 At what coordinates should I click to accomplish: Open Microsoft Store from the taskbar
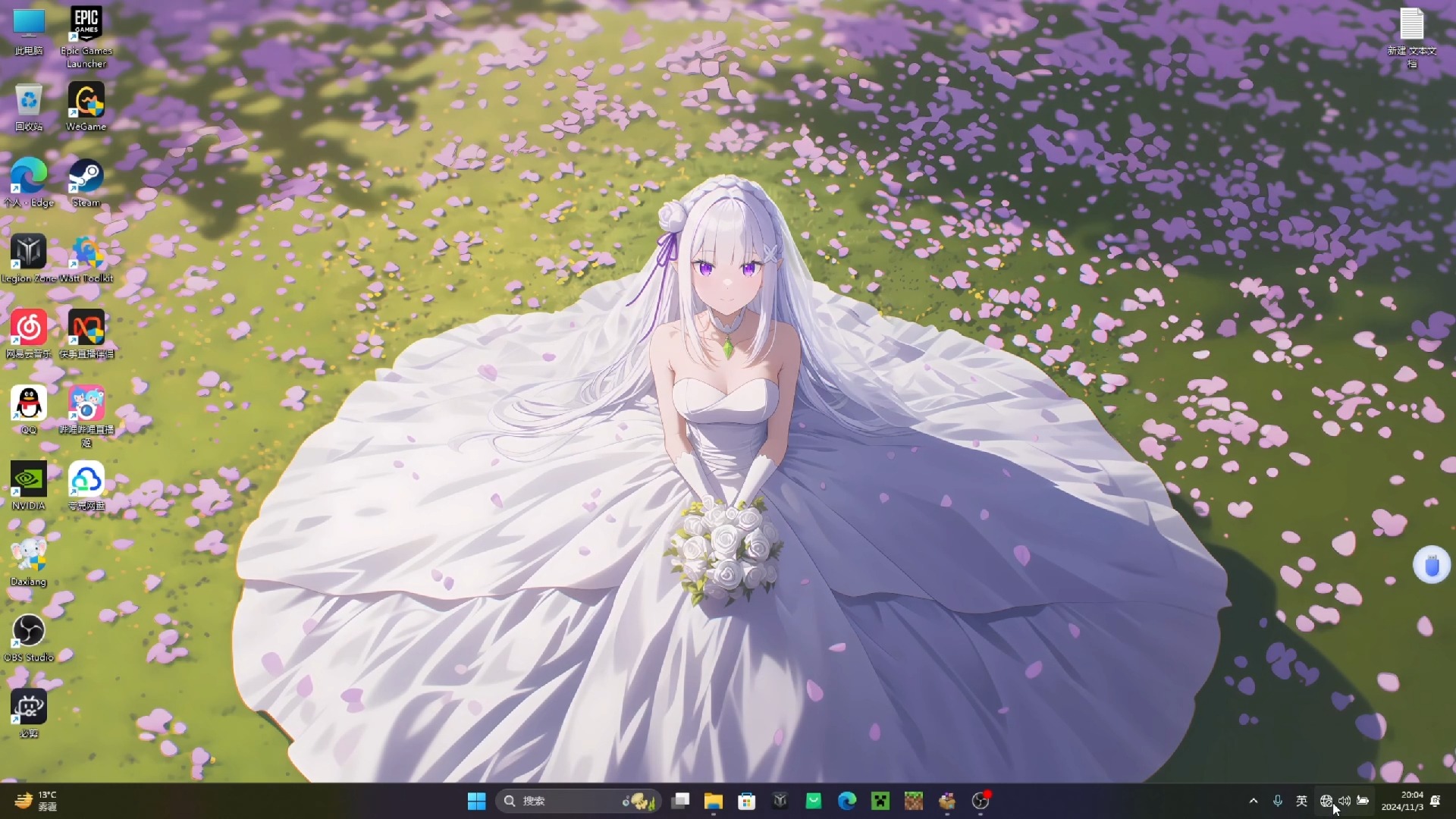point(747,801)
